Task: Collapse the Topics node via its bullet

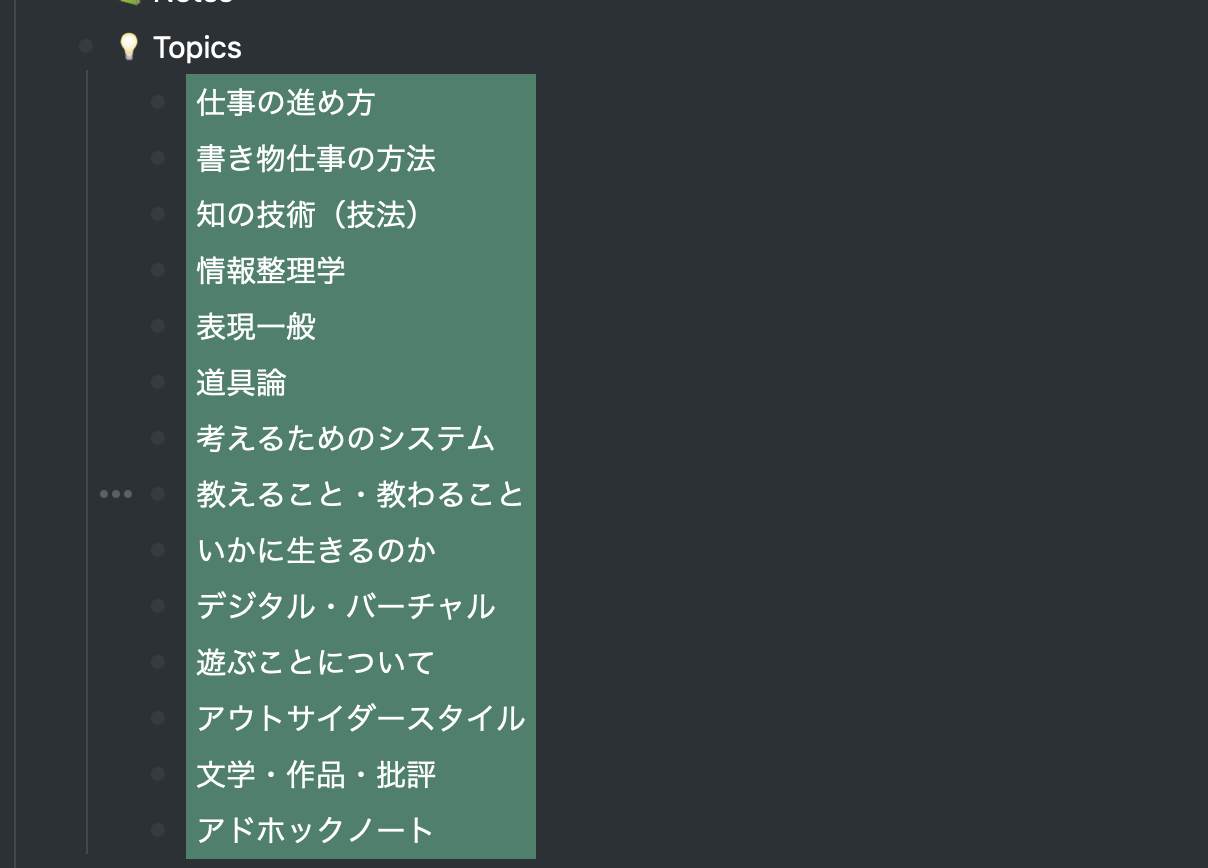Action: (88, 47)
